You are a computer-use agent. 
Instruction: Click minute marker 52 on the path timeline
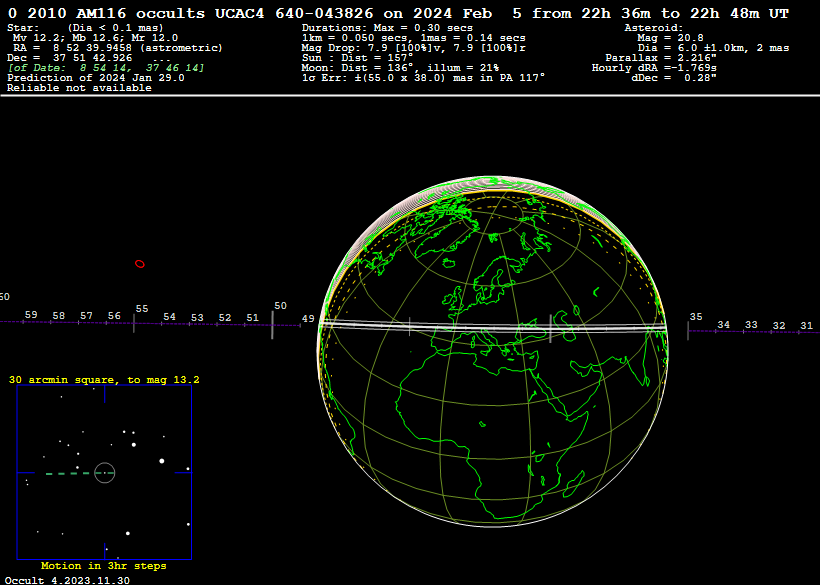[x=225, y=318]
